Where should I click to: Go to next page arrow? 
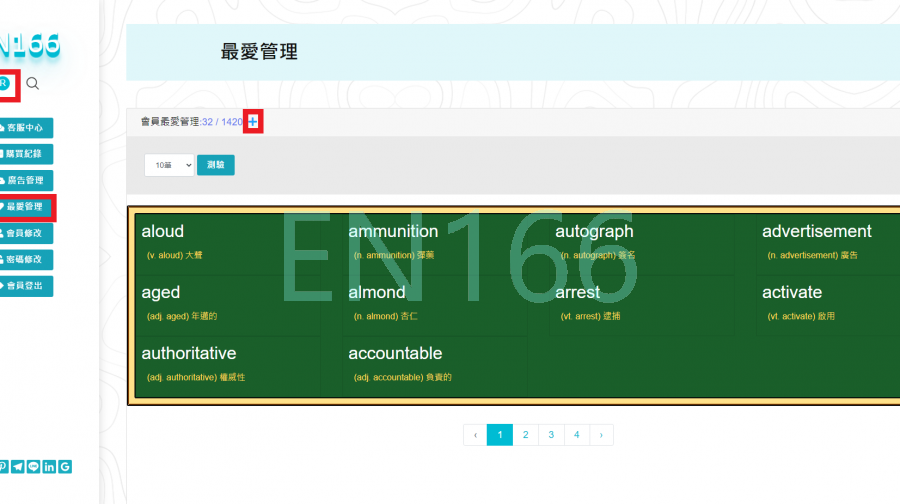coord(601,435)
